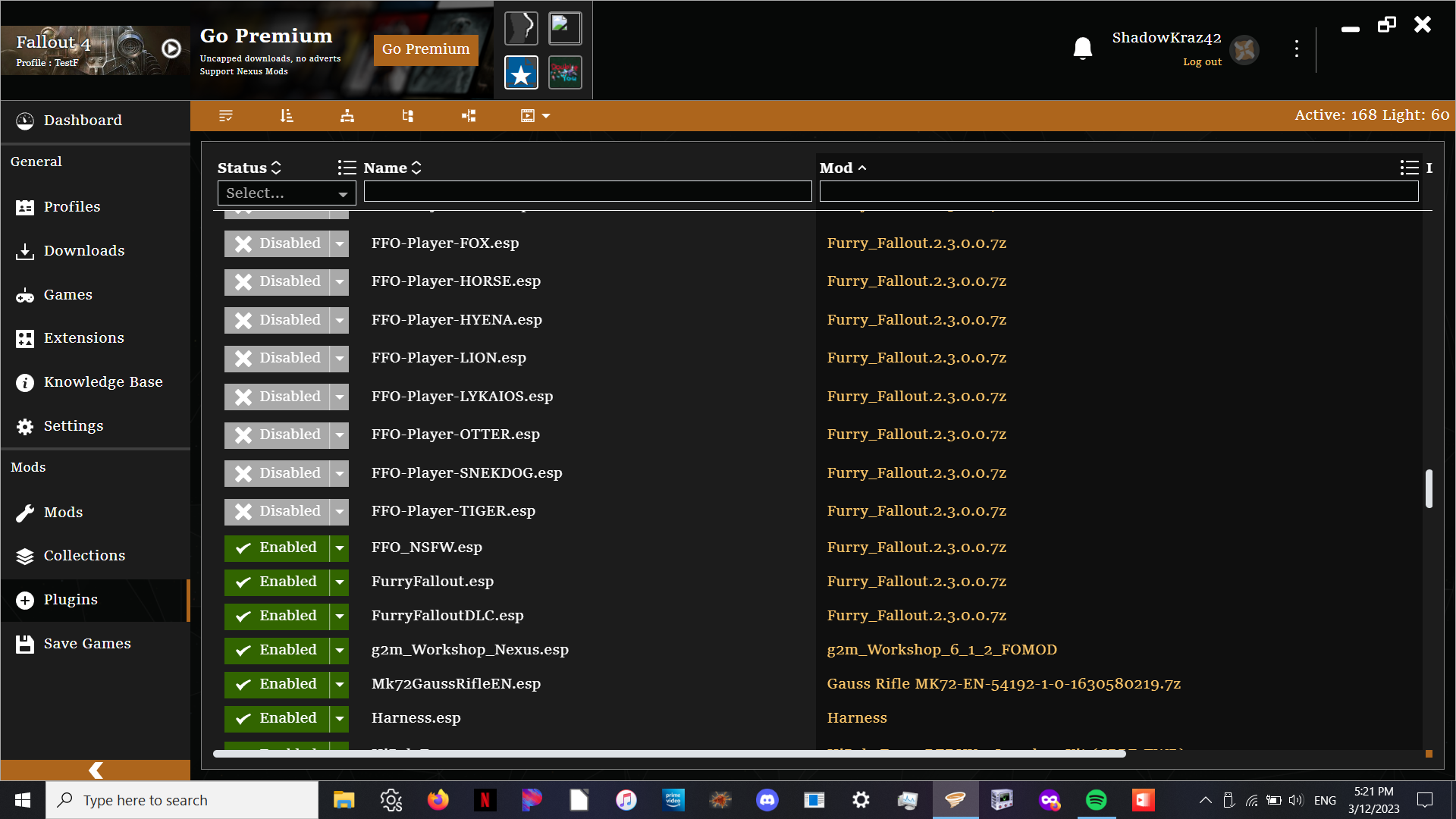Launch Fallout 4 with the play button
1456x819 pixels.
click(171, 49)
